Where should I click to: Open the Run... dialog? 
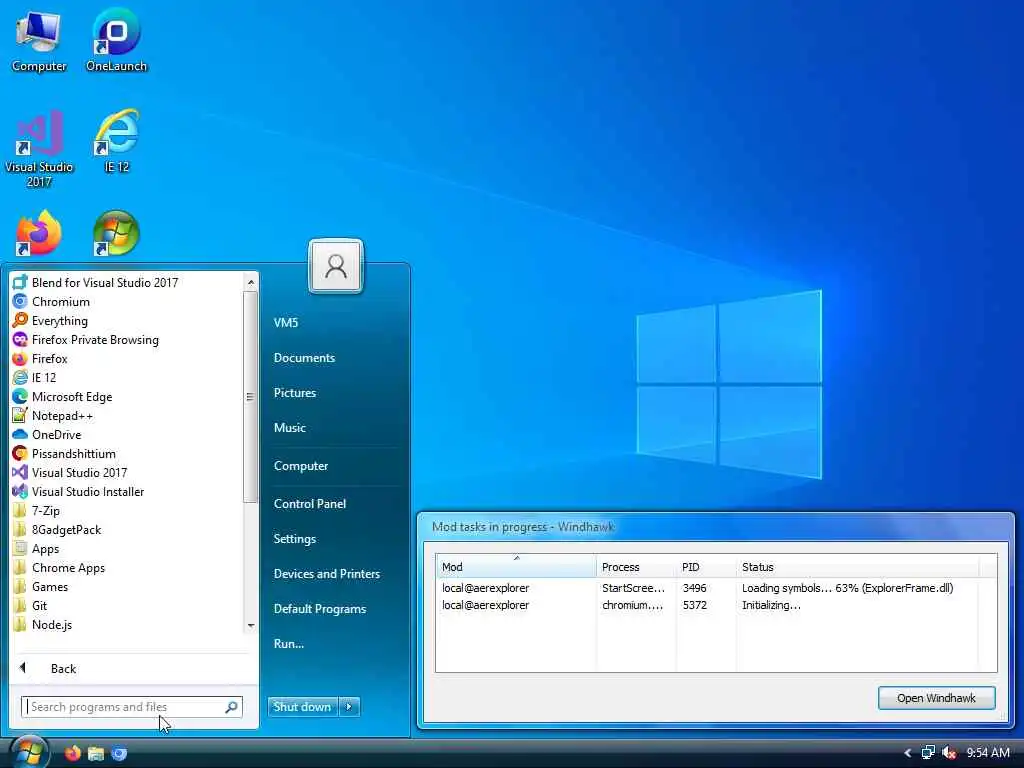(289, 643)
